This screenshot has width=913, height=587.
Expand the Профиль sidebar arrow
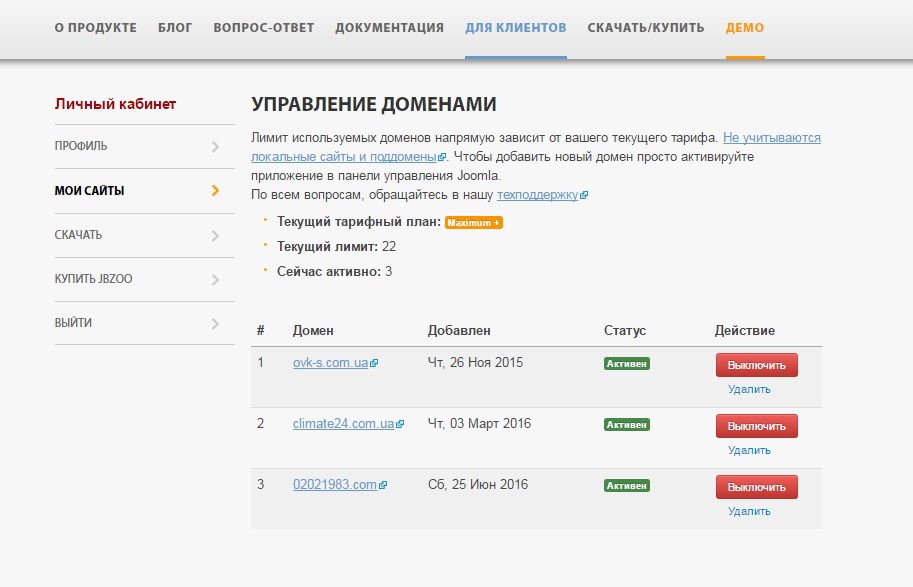point(215,147)
